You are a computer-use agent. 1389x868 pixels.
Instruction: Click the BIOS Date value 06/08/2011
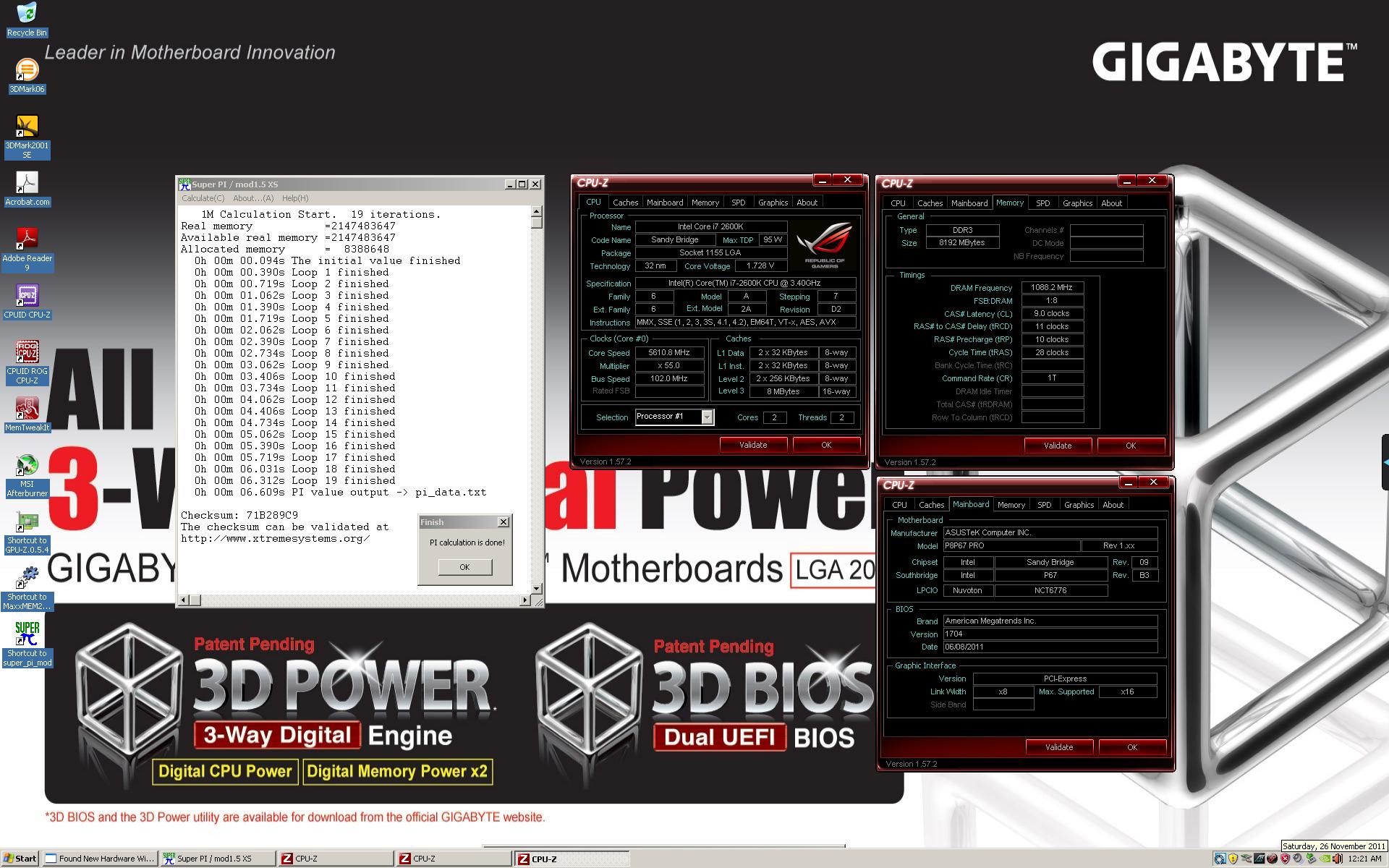click(1050, 647)
